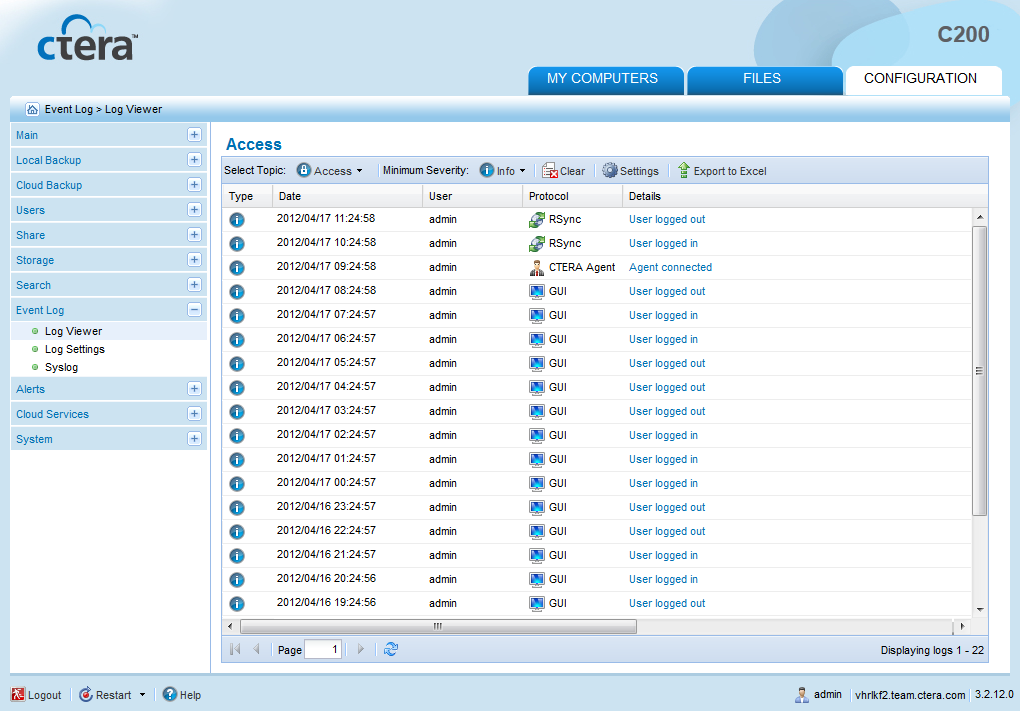Expand the Share section
The height and width of the screenshot is (711, 1020).
click(x=194, y=235)
